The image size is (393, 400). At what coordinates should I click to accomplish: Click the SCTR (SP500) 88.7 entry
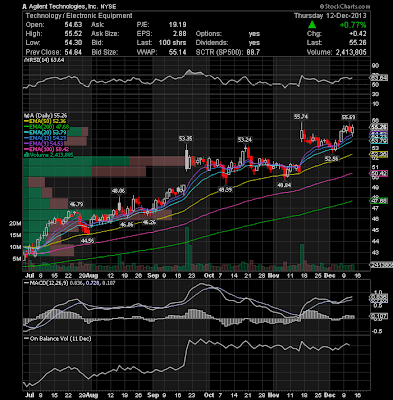(228, 52)
